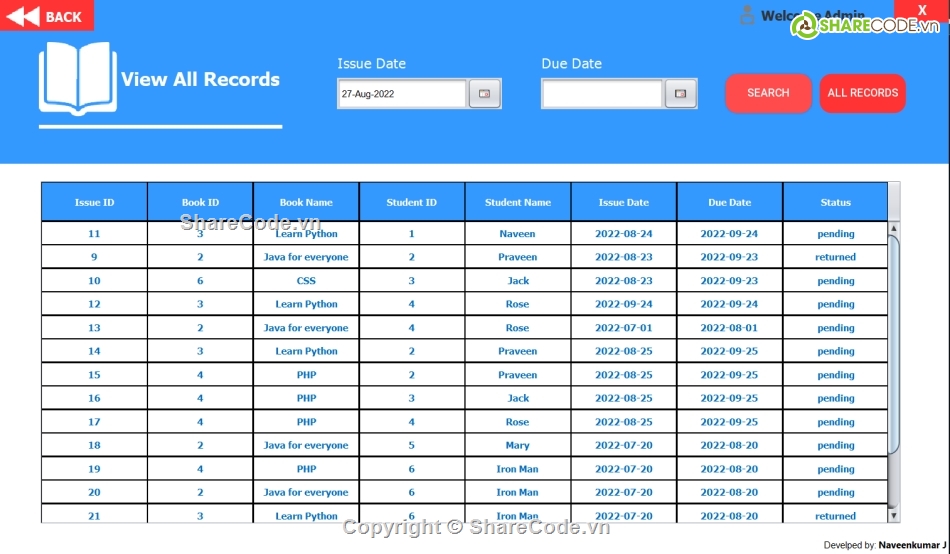
Task: Open the Due Date calendar picker
Action: 681,94
